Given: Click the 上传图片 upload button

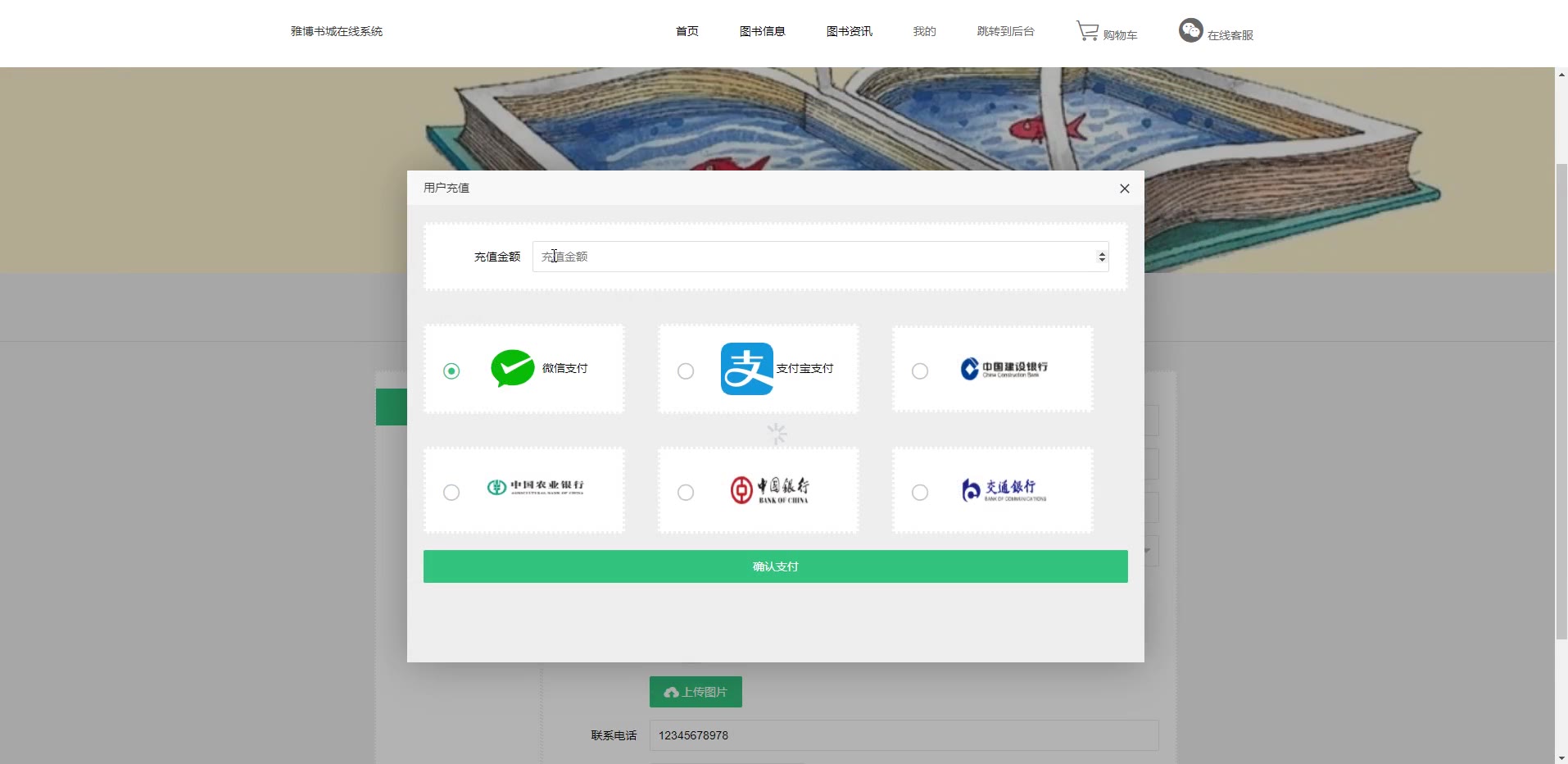Looking at the screenshot, I should 696,692.
